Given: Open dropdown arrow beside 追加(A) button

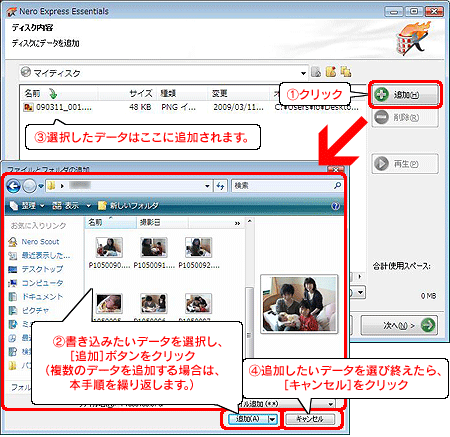Looking at the screenshot, I should [272, 419].
